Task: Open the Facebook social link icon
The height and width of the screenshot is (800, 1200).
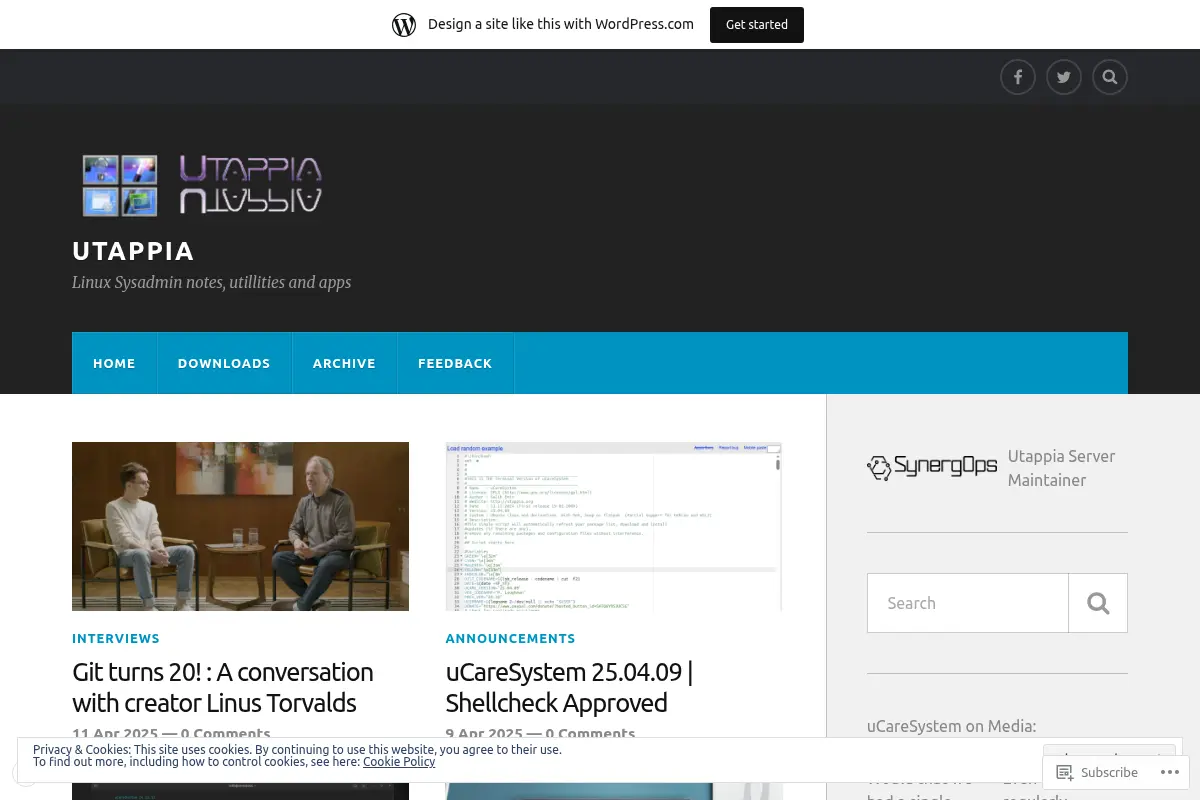Action: pos(1017,77)
